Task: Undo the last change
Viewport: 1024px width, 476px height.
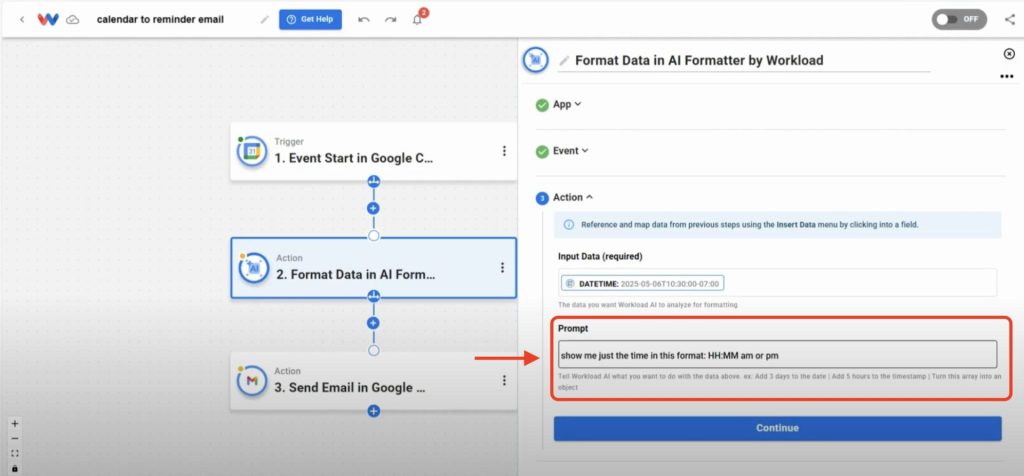Action: point(364,20)
